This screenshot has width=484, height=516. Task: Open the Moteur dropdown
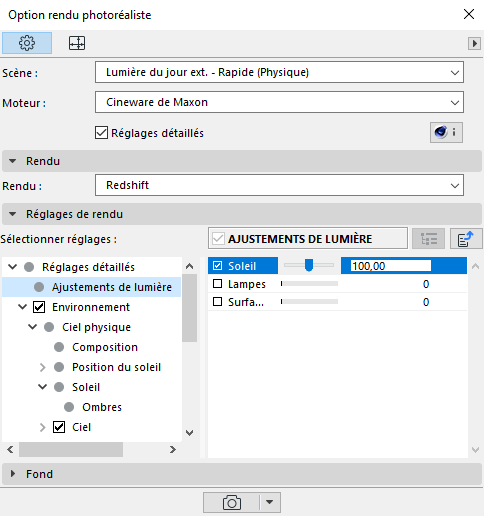[279, 102]
